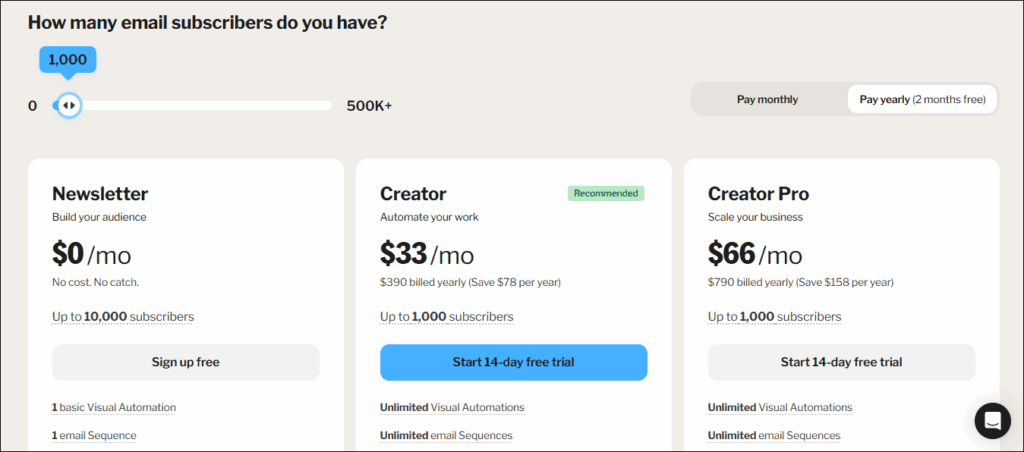
Task: Click Creator Pro's 'Up to 1,000 subscribers' text
Action: (774, 317)
